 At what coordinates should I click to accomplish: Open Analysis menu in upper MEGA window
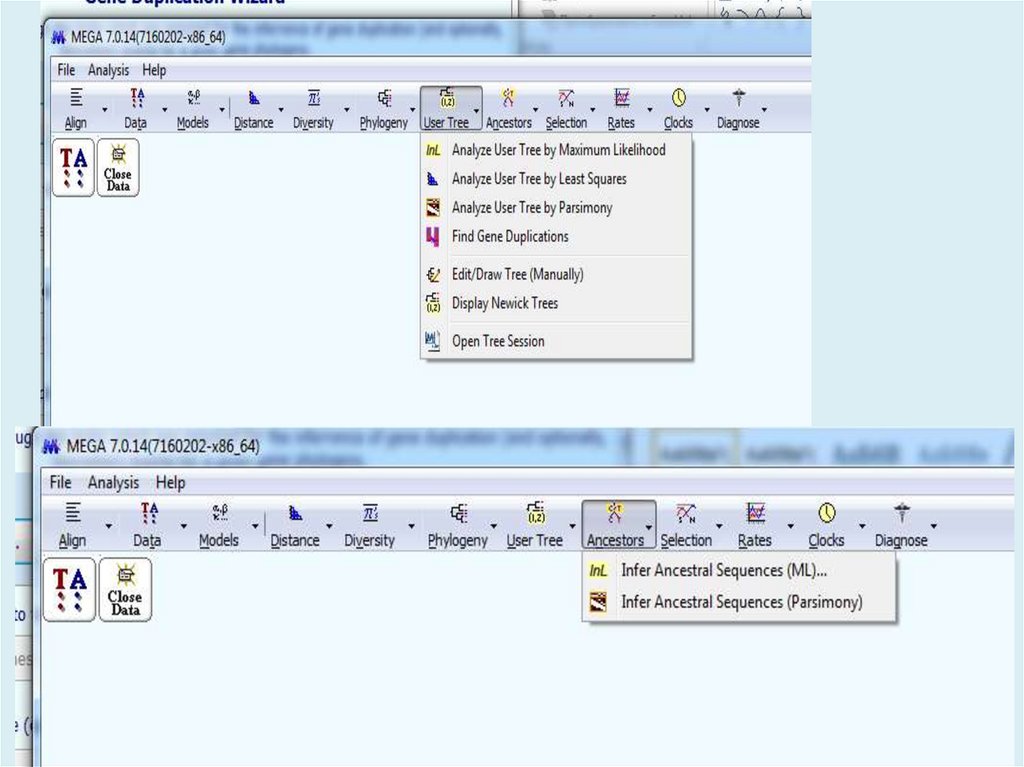coord(108,70)
